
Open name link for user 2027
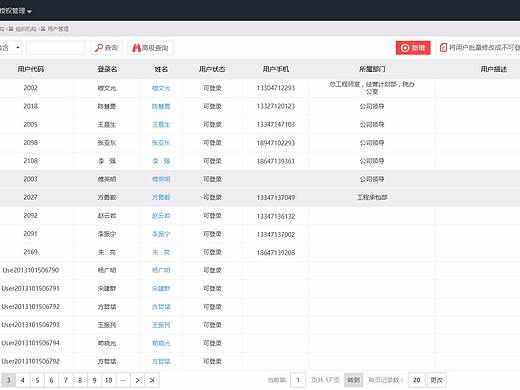tap(161, 197)
